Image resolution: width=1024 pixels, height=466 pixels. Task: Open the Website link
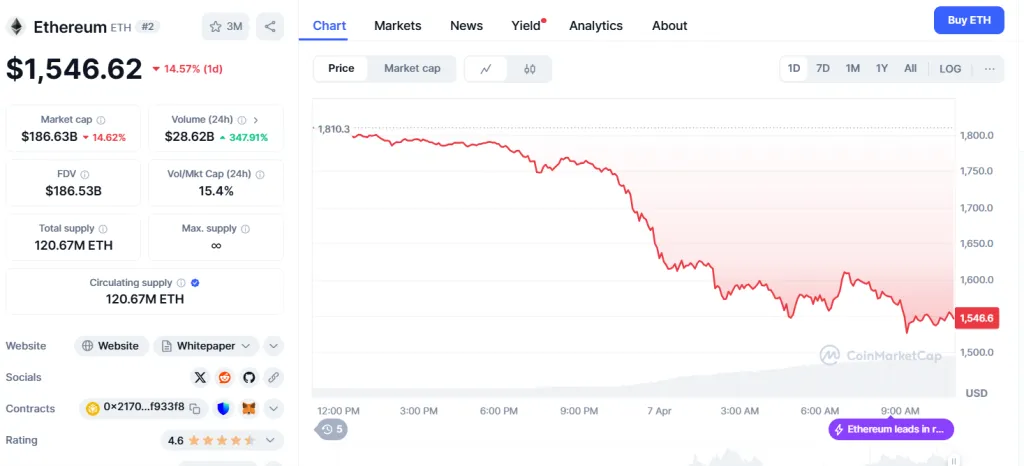click(111, 346)
